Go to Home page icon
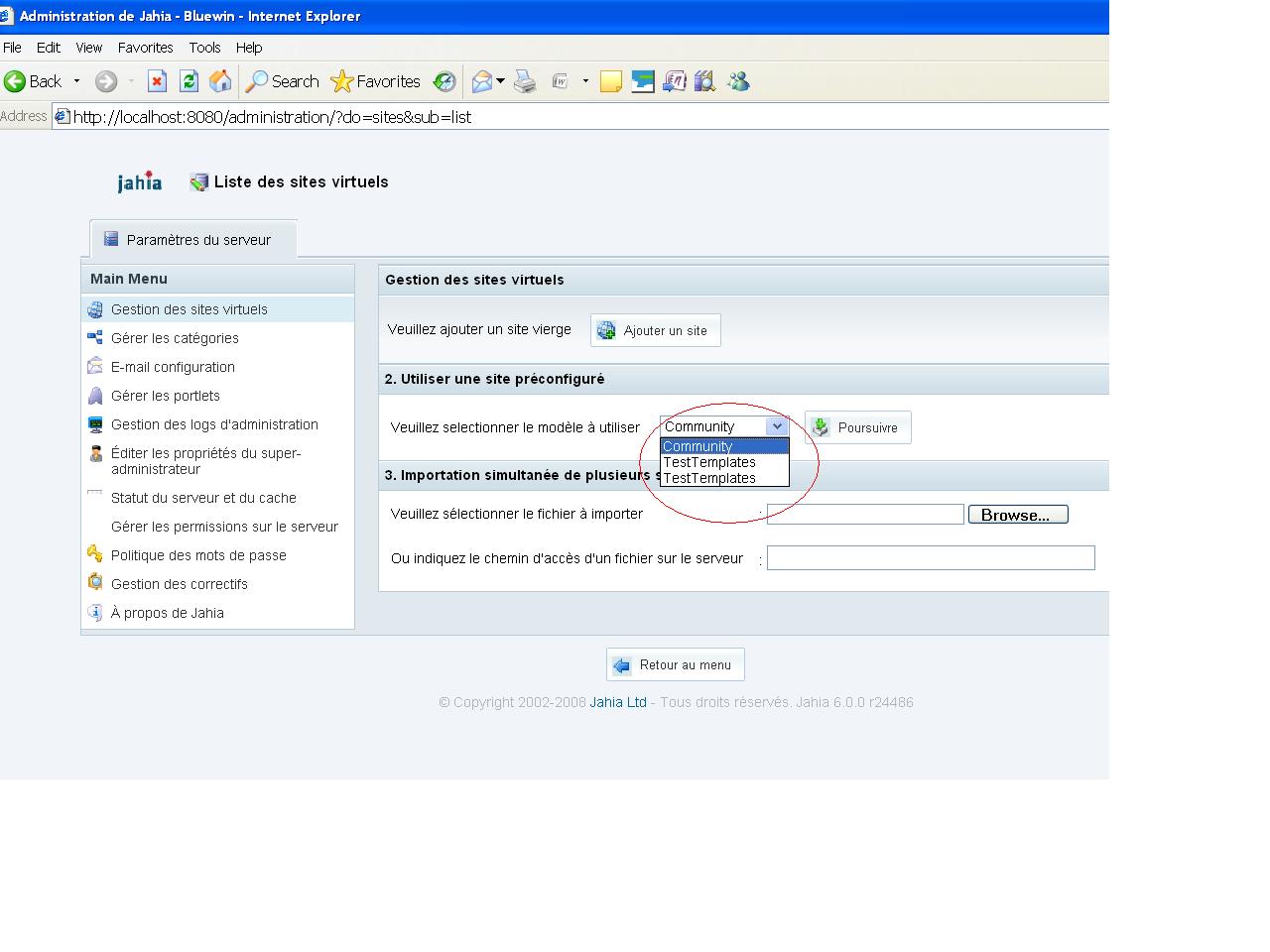The image size is (1270, 952). click(x=220, y=81)
